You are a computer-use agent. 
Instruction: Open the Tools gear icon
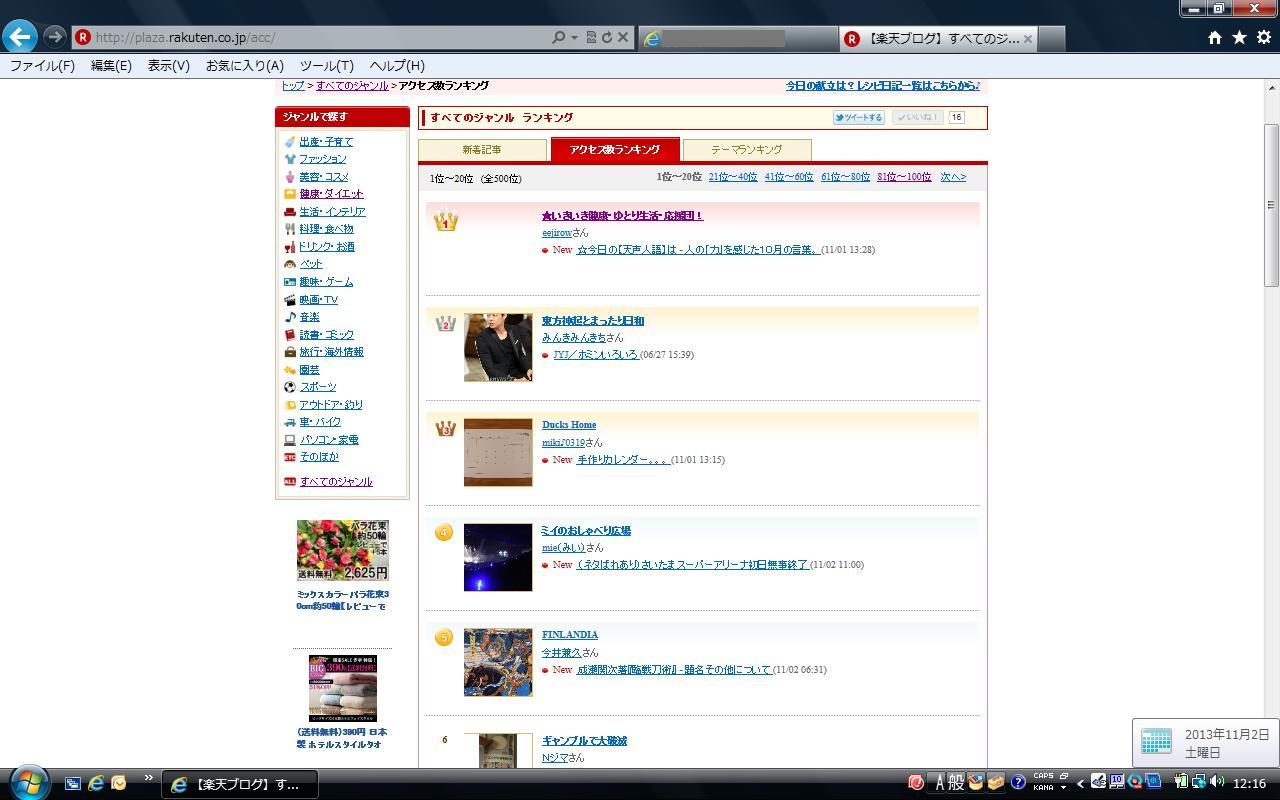(1264, 37)
